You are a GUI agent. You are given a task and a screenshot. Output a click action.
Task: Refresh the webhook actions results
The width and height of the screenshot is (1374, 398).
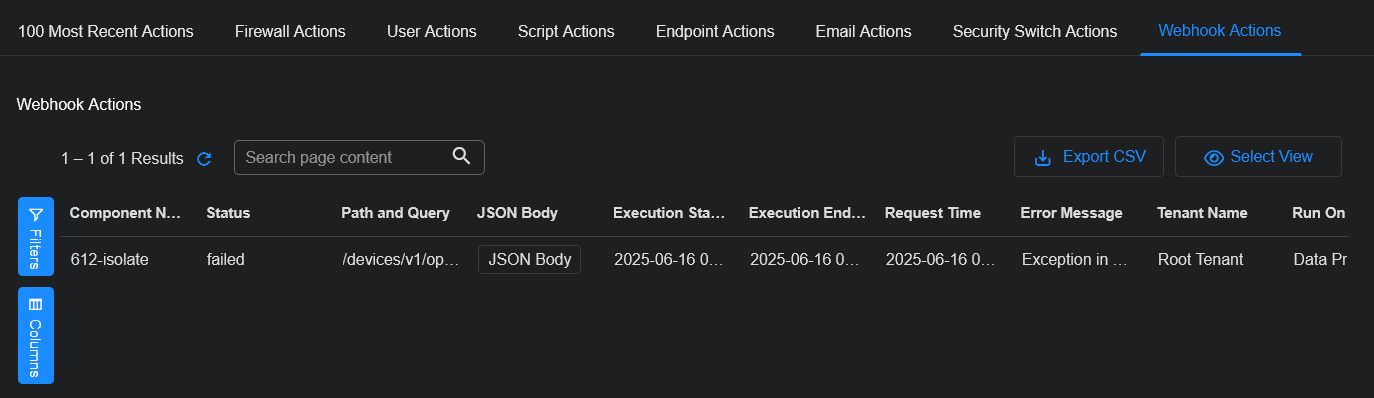pyautogui.click(x=204, y=158)
